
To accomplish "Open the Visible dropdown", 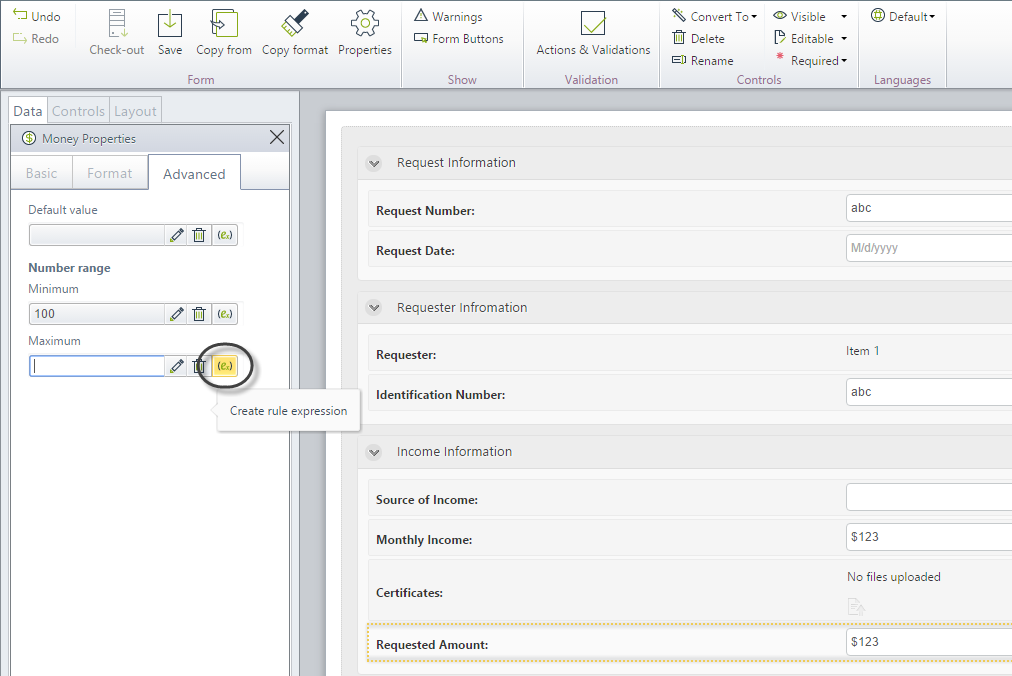I will (811, 16).
